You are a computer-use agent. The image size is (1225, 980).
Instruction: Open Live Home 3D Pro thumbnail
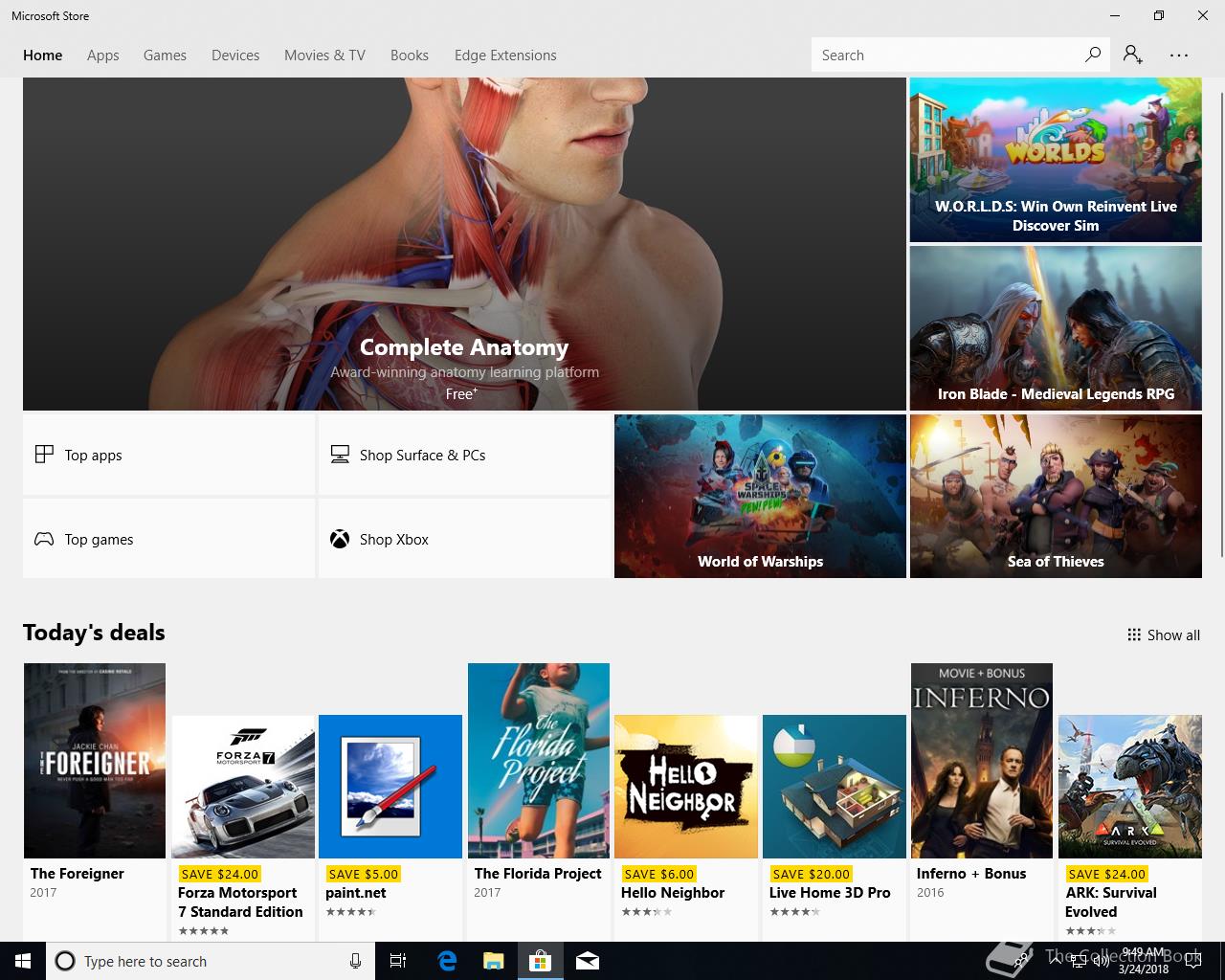tap(835, 787)
